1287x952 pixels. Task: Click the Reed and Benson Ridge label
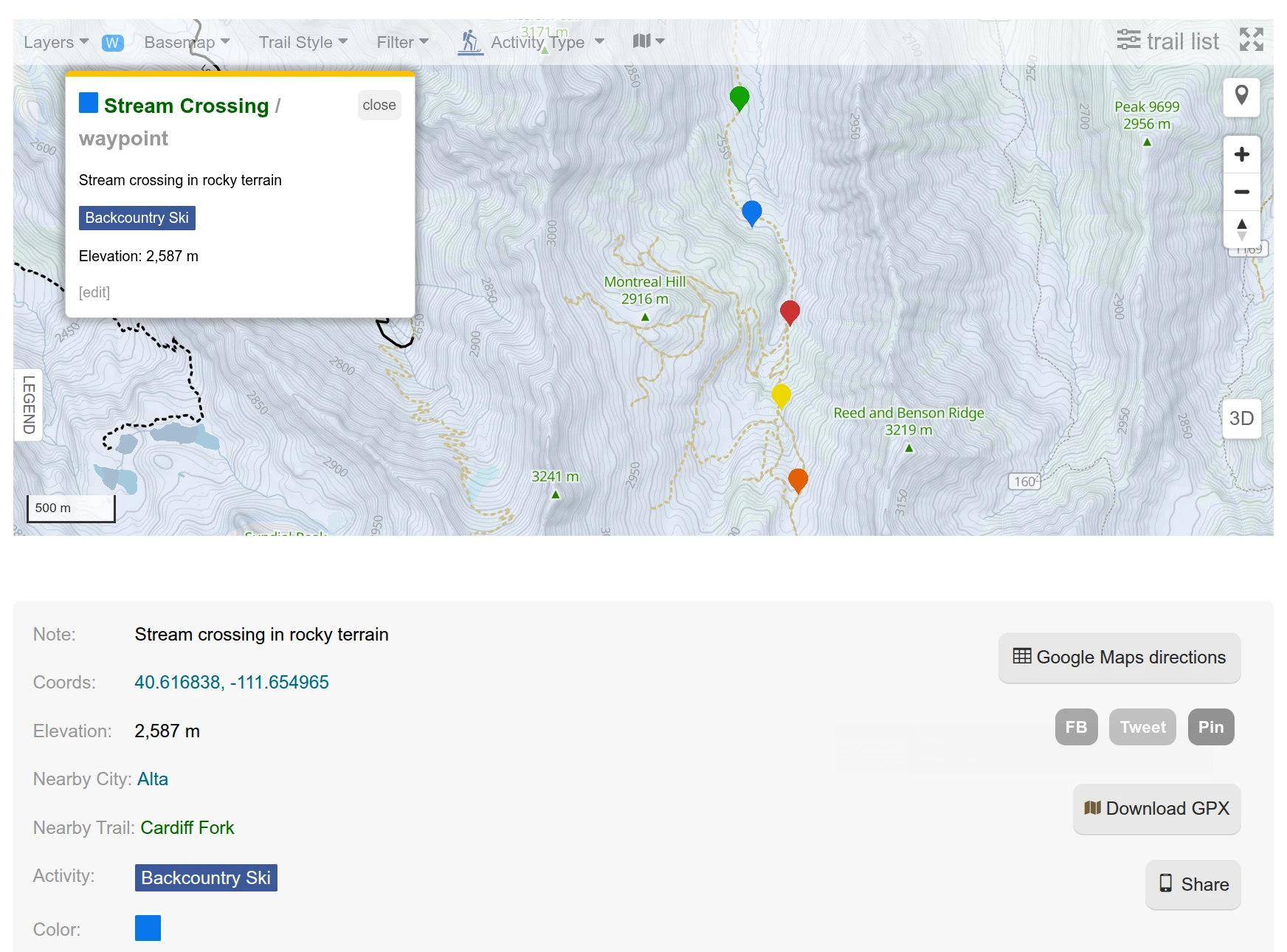(x=908, y=421)
